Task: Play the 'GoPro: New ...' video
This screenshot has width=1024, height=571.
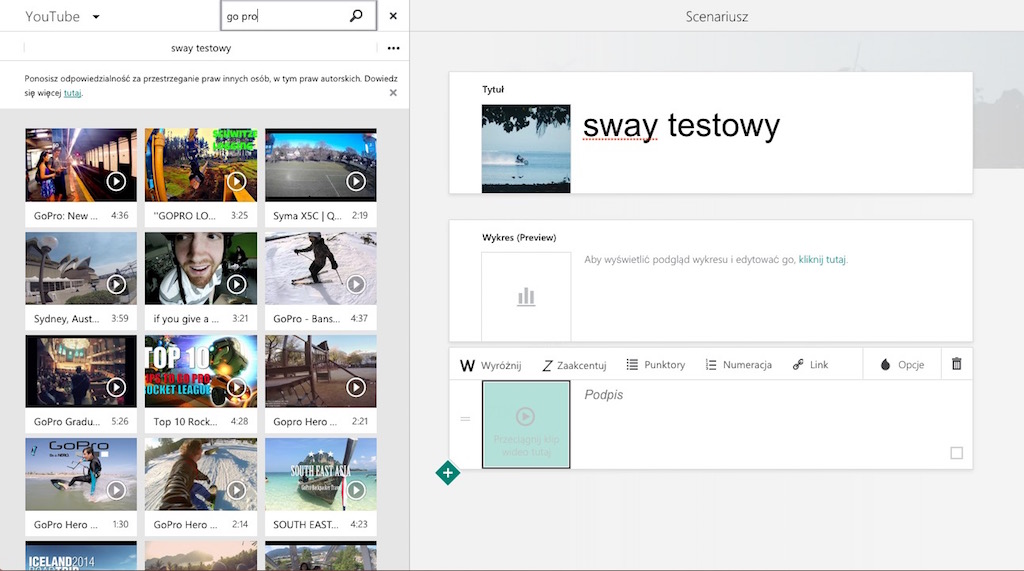Action: pos(116,181)
